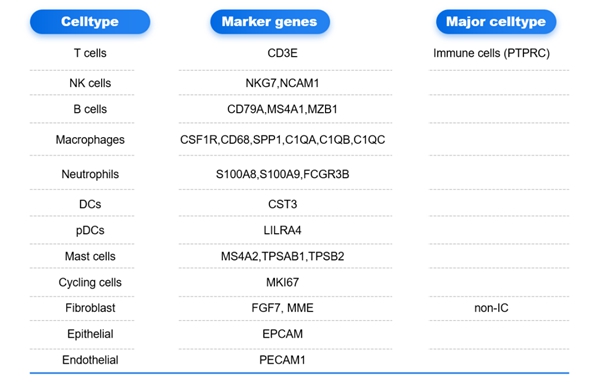Click the PECAM1 marker gene text
Screen dimensions: 600x382
[282, 360]
